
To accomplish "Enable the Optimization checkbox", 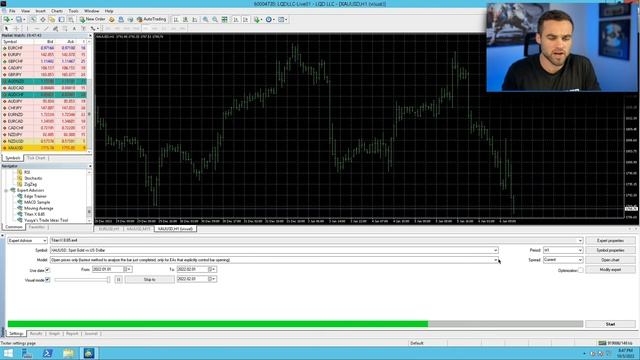I will (x=580, y=270).
